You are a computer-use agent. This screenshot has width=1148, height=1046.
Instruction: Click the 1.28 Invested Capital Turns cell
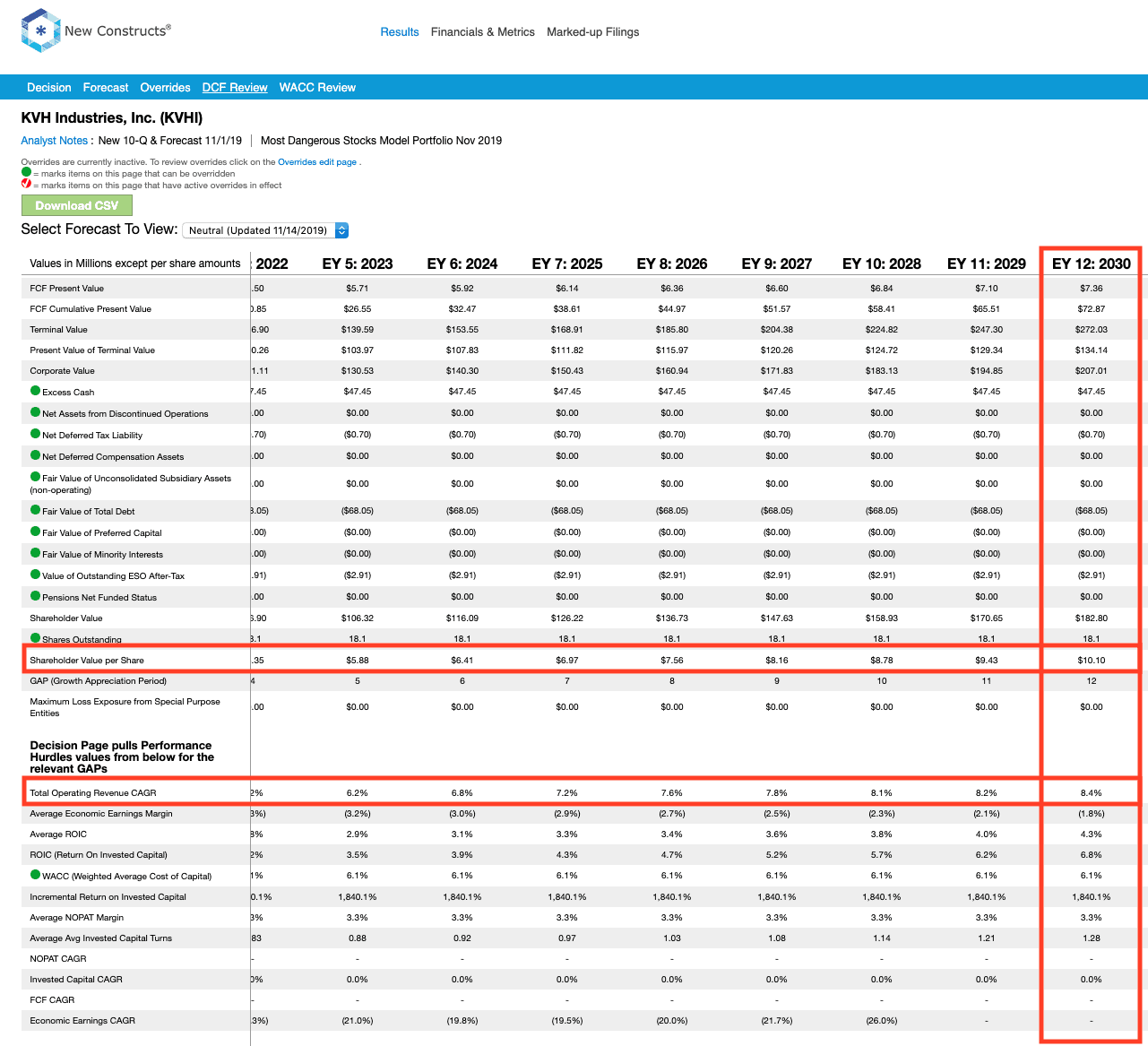click(1092, 938)
